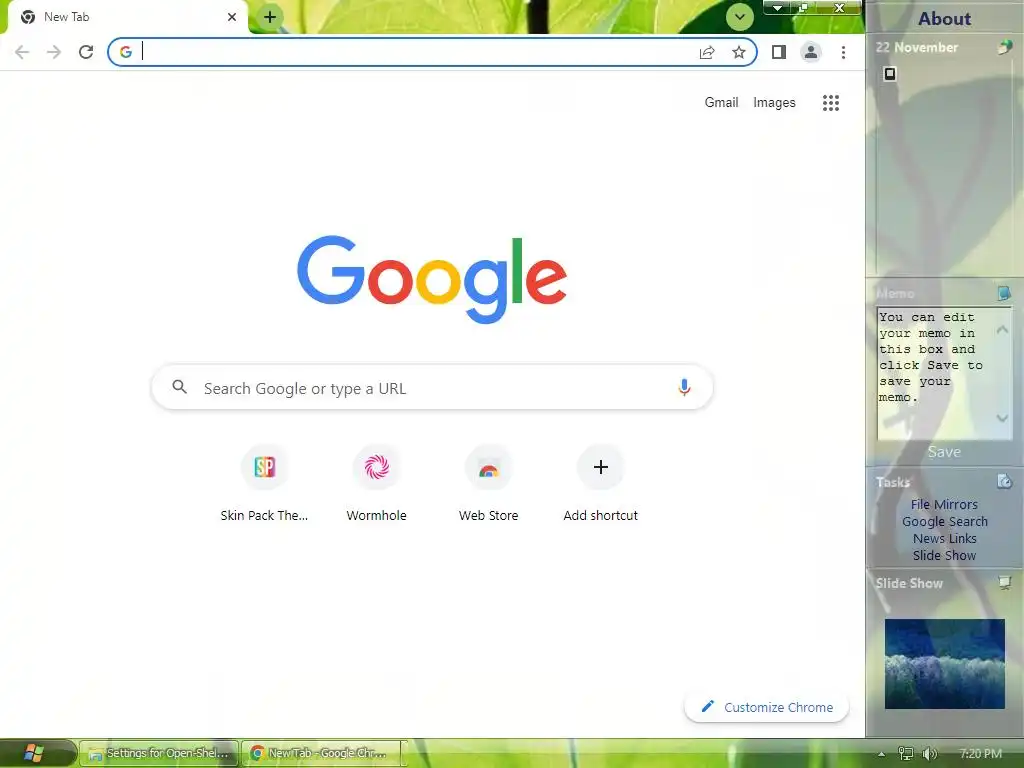Image resolution: width=1024 pixels, height=768 pixels.
Task: Save the memo
Action: coord(944,452)
